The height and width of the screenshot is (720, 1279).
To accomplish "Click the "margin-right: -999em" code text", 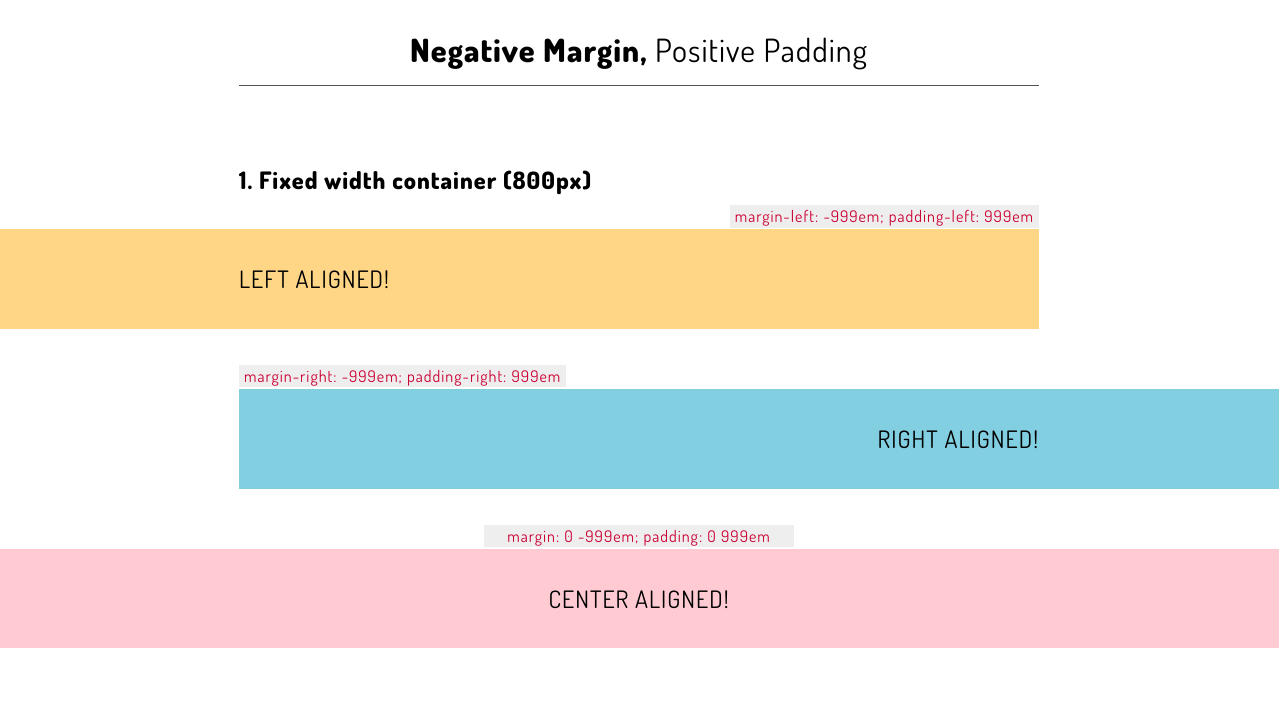I will (x=319, y=377).
